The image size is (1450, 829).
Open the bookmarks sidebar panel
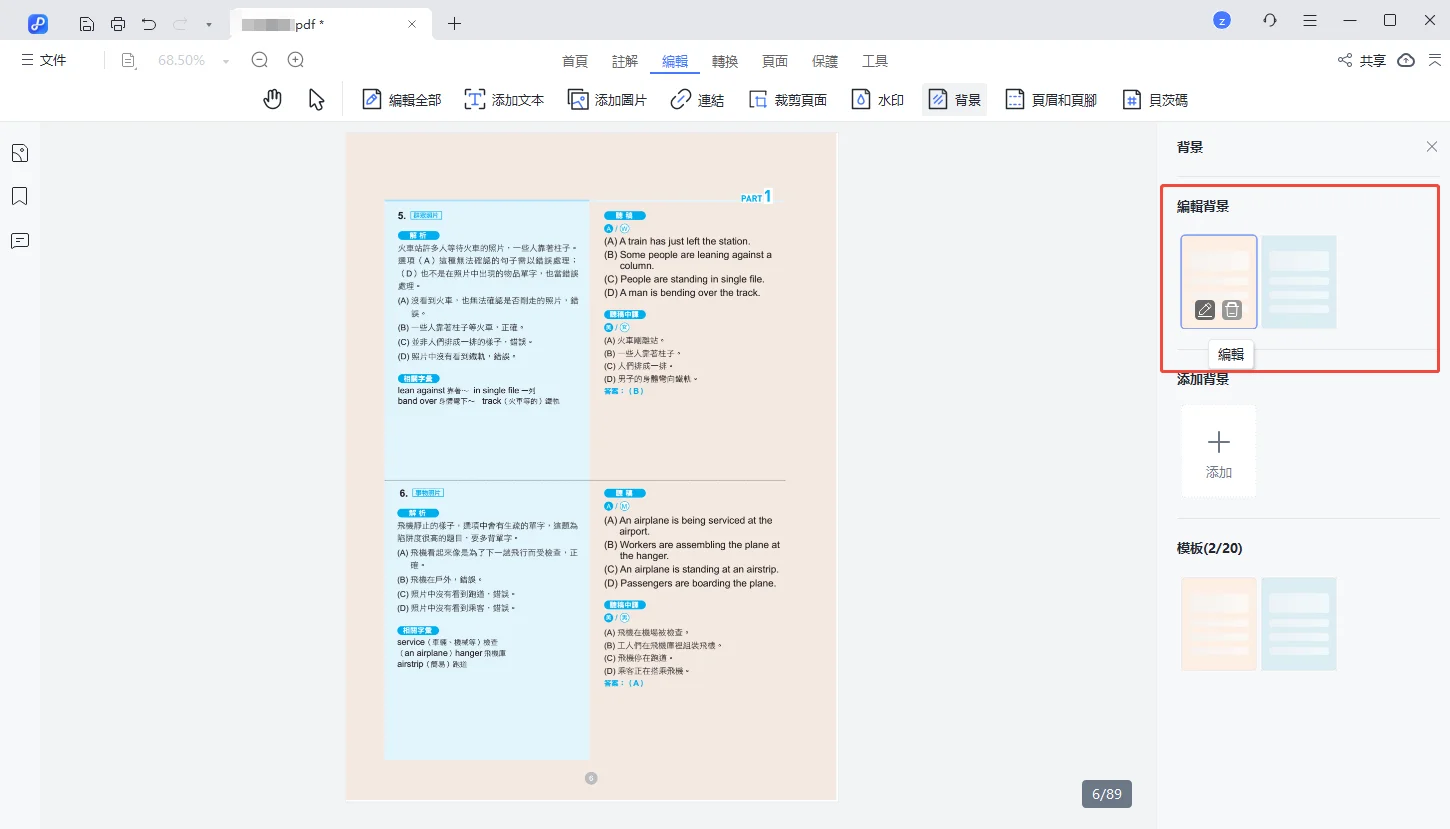tap(20, 196)
